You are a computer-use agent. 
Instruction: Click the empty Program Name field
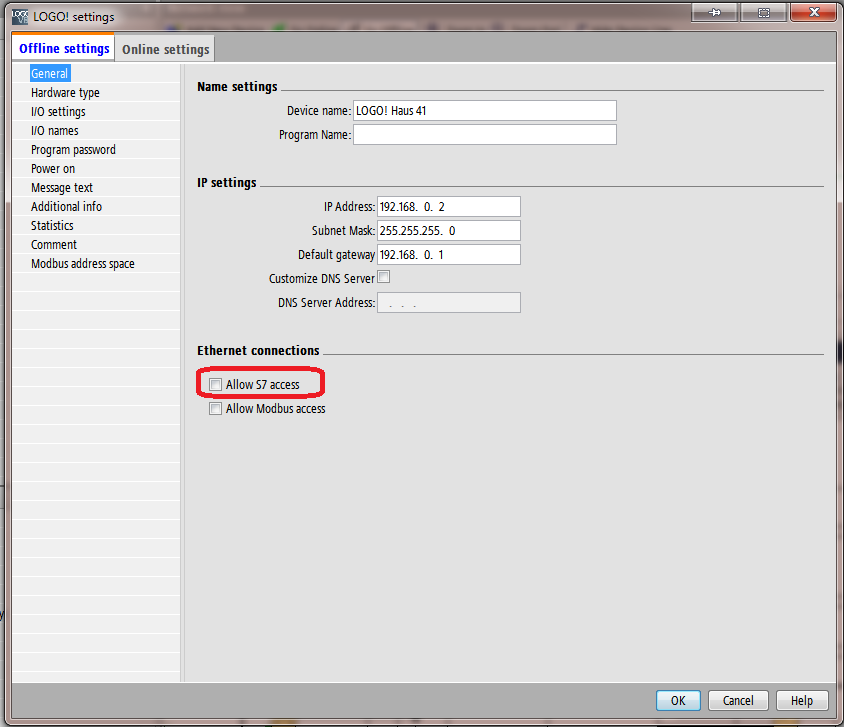[x=484, y=135]
